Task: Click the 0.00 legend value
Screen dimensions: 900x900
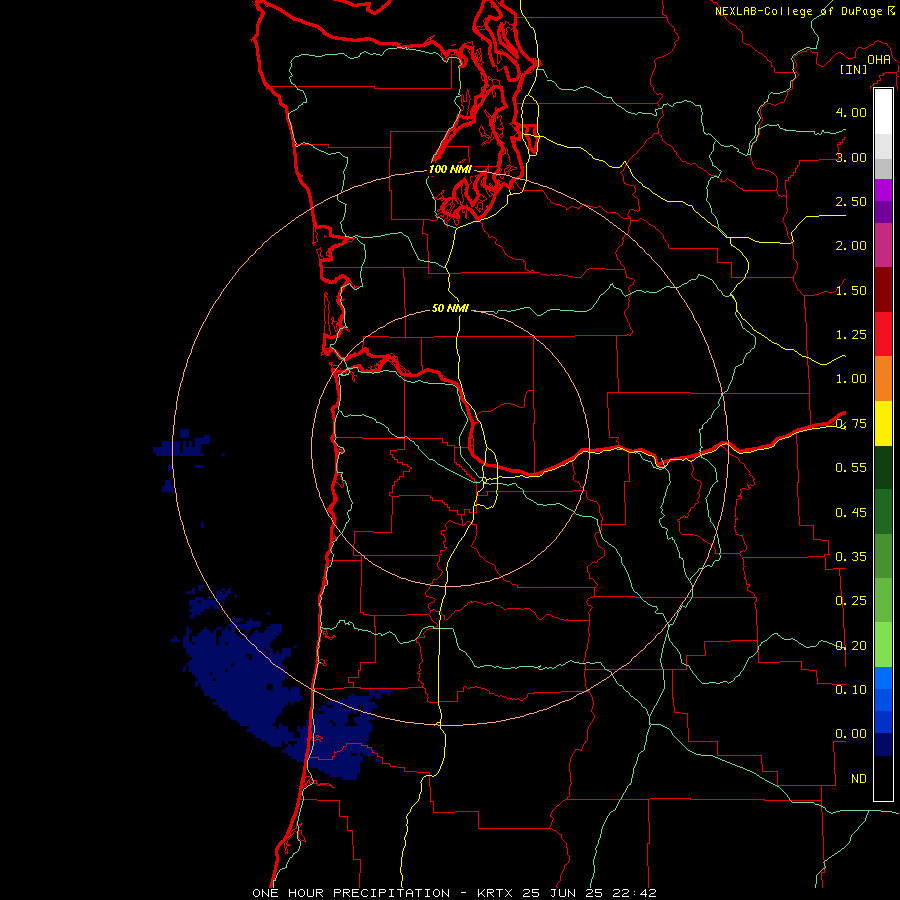Action: tap(851, 734)
